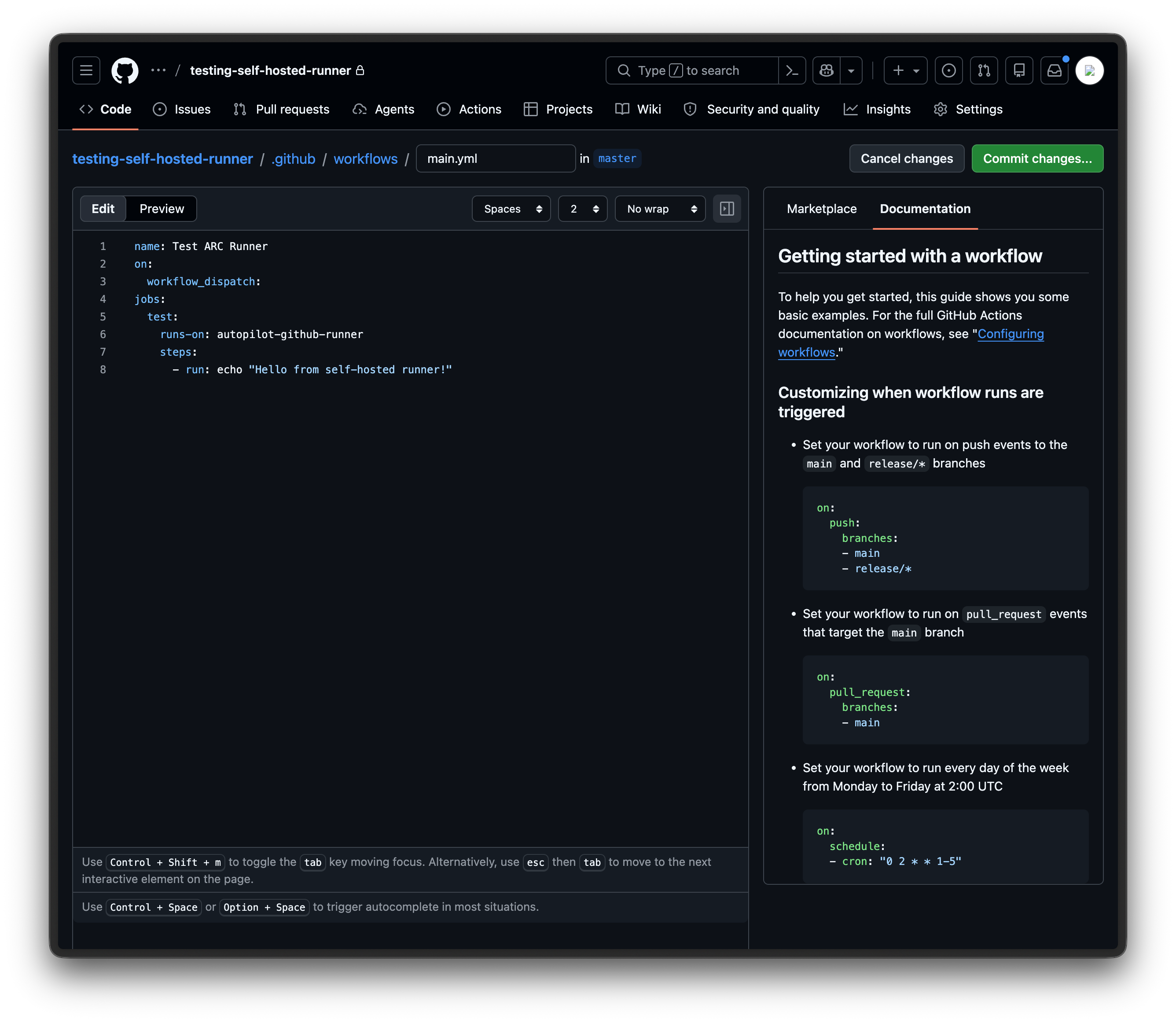Screen dimensions: 1176x1023
Task: Open the user avatar menu
Action: (x=1089, y=70)
